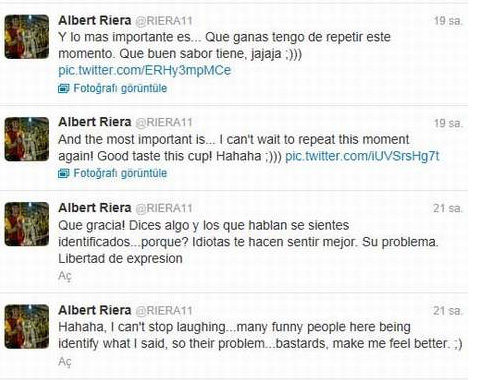Click @RIERA11 handle in fourth tweet
Screen dimensions: 478x380
[164, 311]
